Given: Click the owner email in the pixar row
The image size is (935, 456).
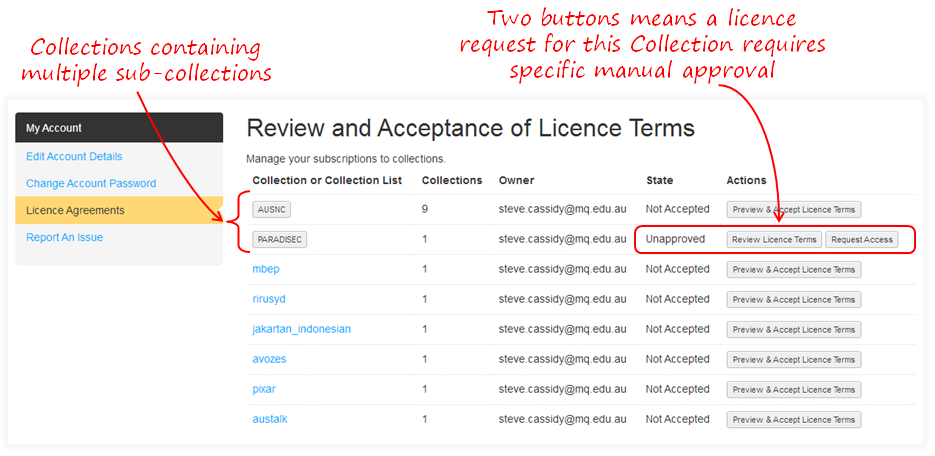Looking at the screenshot, I should pos(562,389).
